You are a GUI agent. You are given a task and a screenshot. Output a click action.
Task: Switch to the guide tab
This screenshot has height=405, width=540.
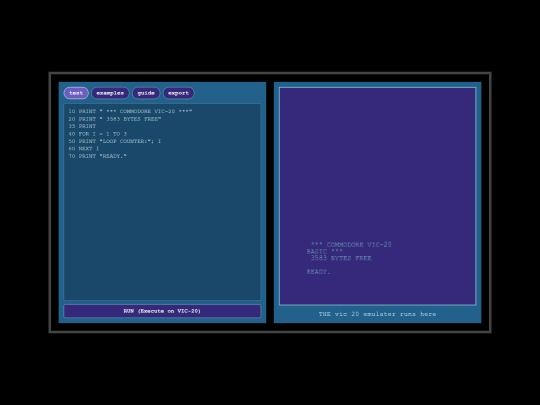pyautogui.click(x=146, y=93)
